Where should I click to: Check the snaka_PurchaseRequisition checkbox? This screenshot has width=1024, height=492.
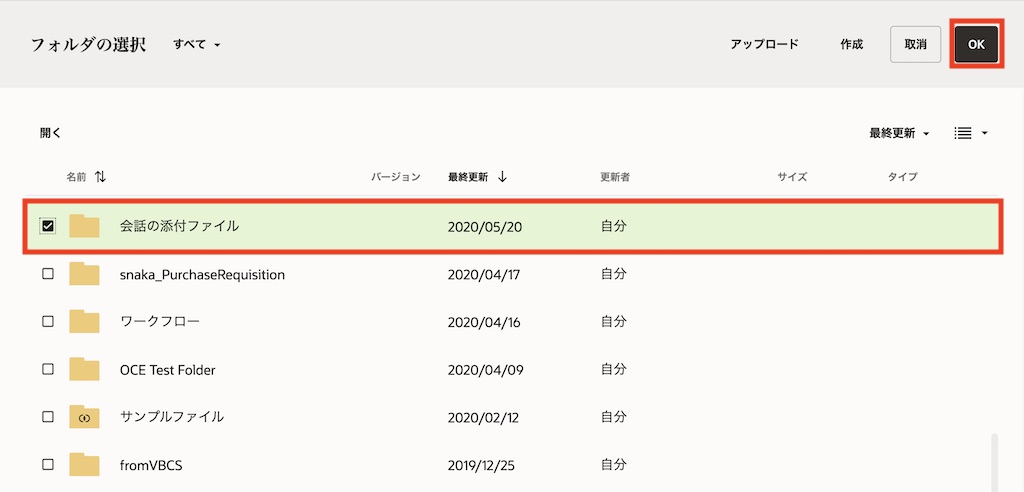(48, 274)
